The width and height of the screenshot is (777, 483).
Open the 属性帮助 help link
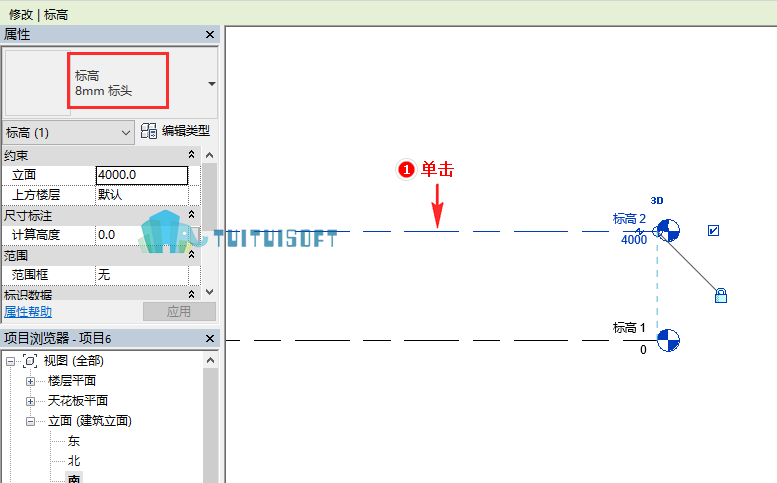click(x=28, y=312)
